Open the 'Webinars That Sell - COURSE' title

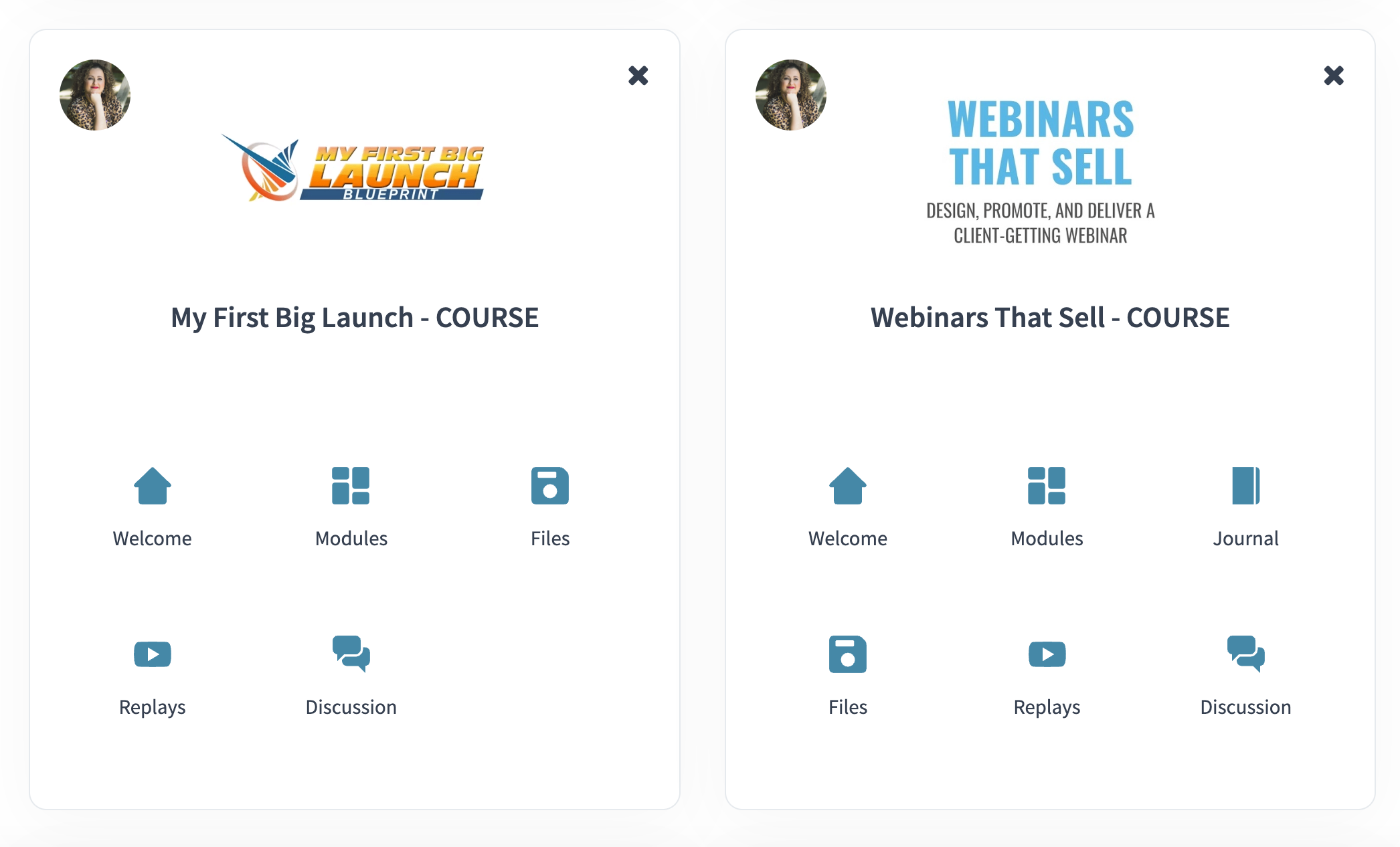[1050, 318]
